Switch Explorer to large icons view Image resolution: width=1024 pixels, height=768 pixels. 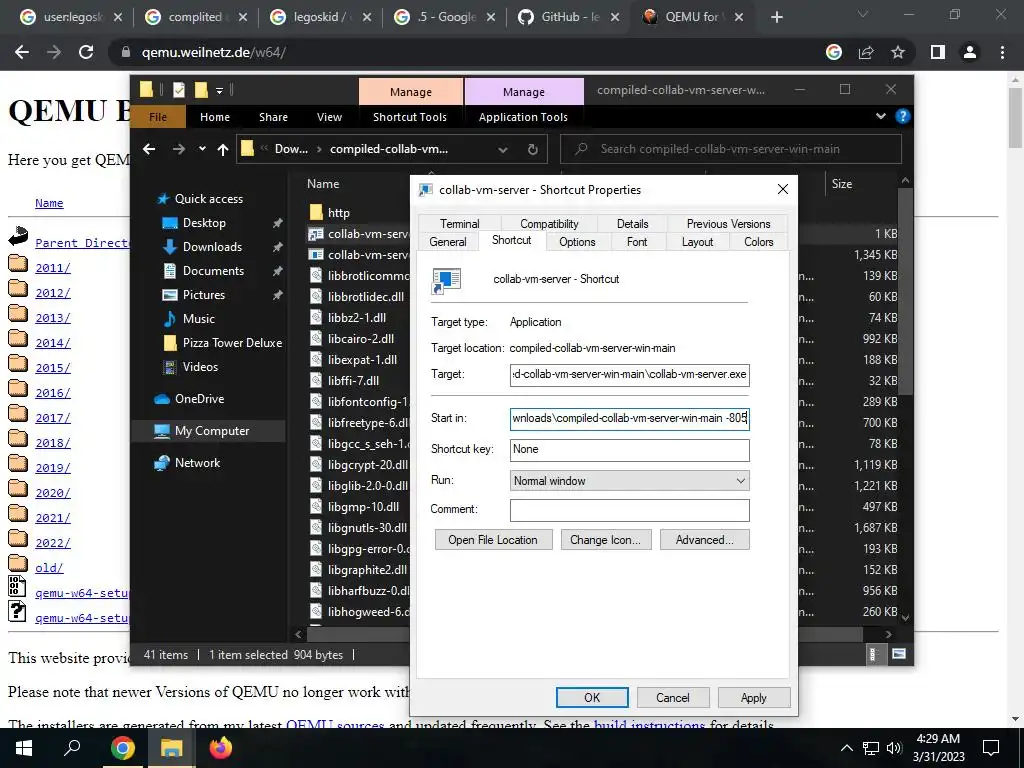click(x=899, y=654)
